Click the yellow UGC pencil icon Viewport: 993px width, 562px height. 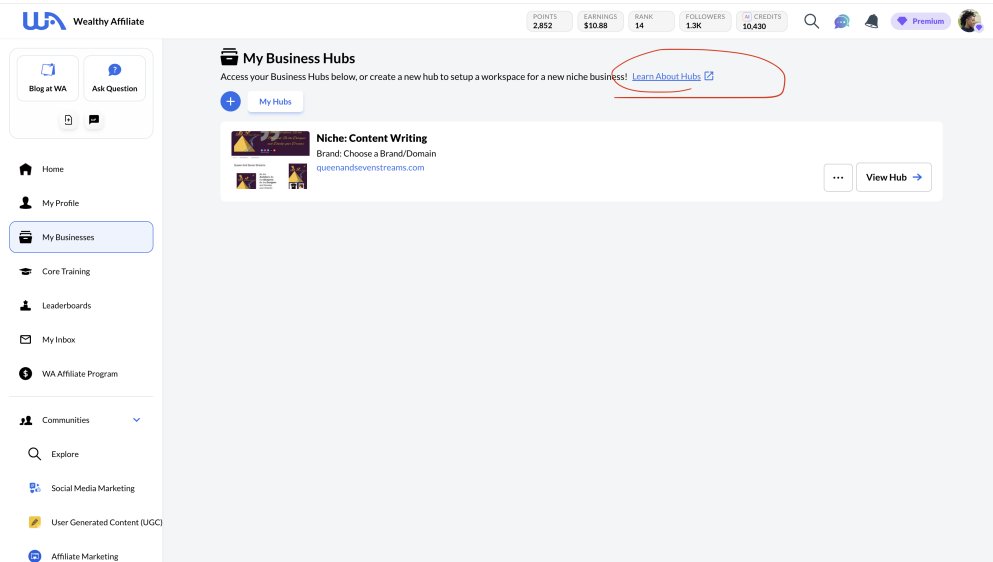click(x=35, y=522)
